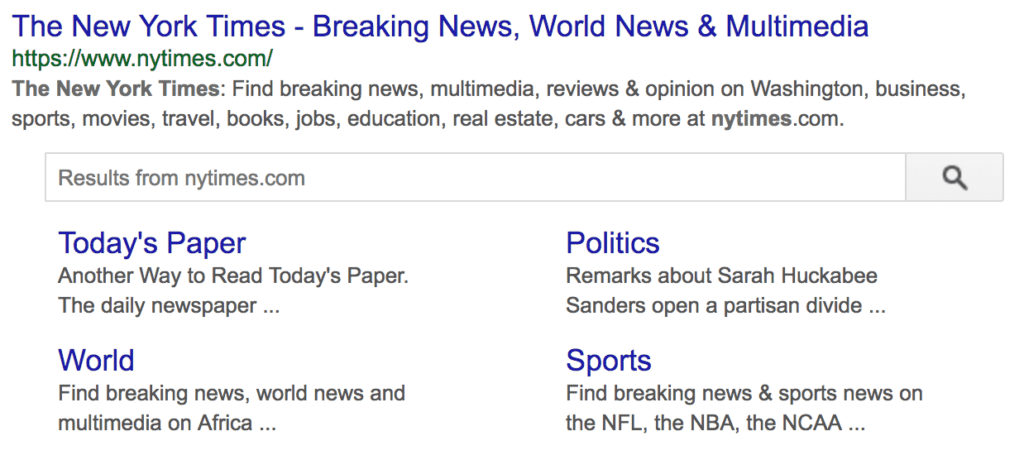Image resolution: width=1024 pixels, height=460 pixels.
Task: Click 'Another Way to Read Today's Paper' text
Action: click(x=233, y=275)
